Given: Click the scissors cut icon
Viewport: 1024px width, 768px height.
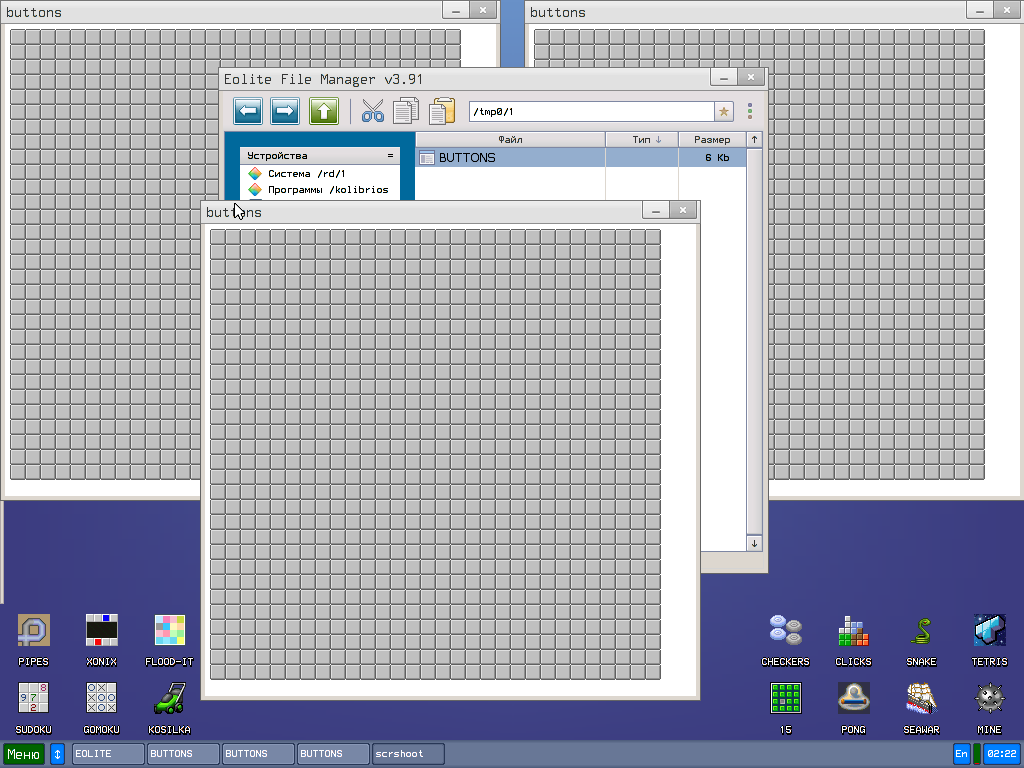Looking at the screenshot, I should tap(373, 111).
